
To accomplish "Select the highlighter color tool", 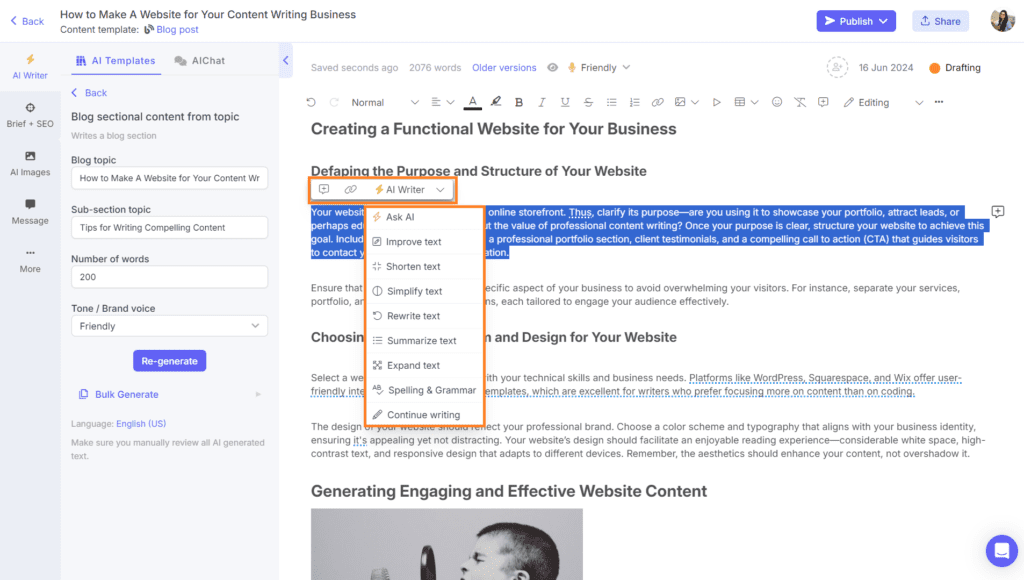I will (x=496, y=102).
